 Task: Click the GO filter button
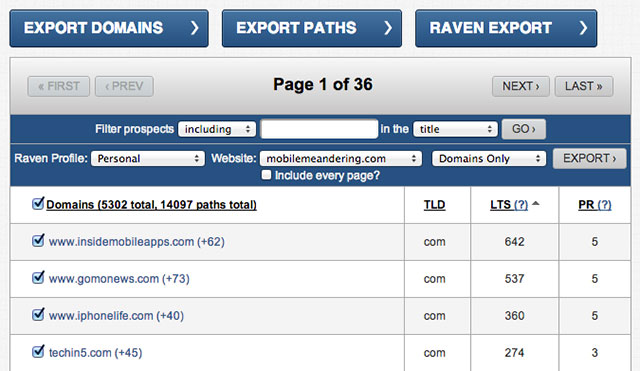coord(524,129)
